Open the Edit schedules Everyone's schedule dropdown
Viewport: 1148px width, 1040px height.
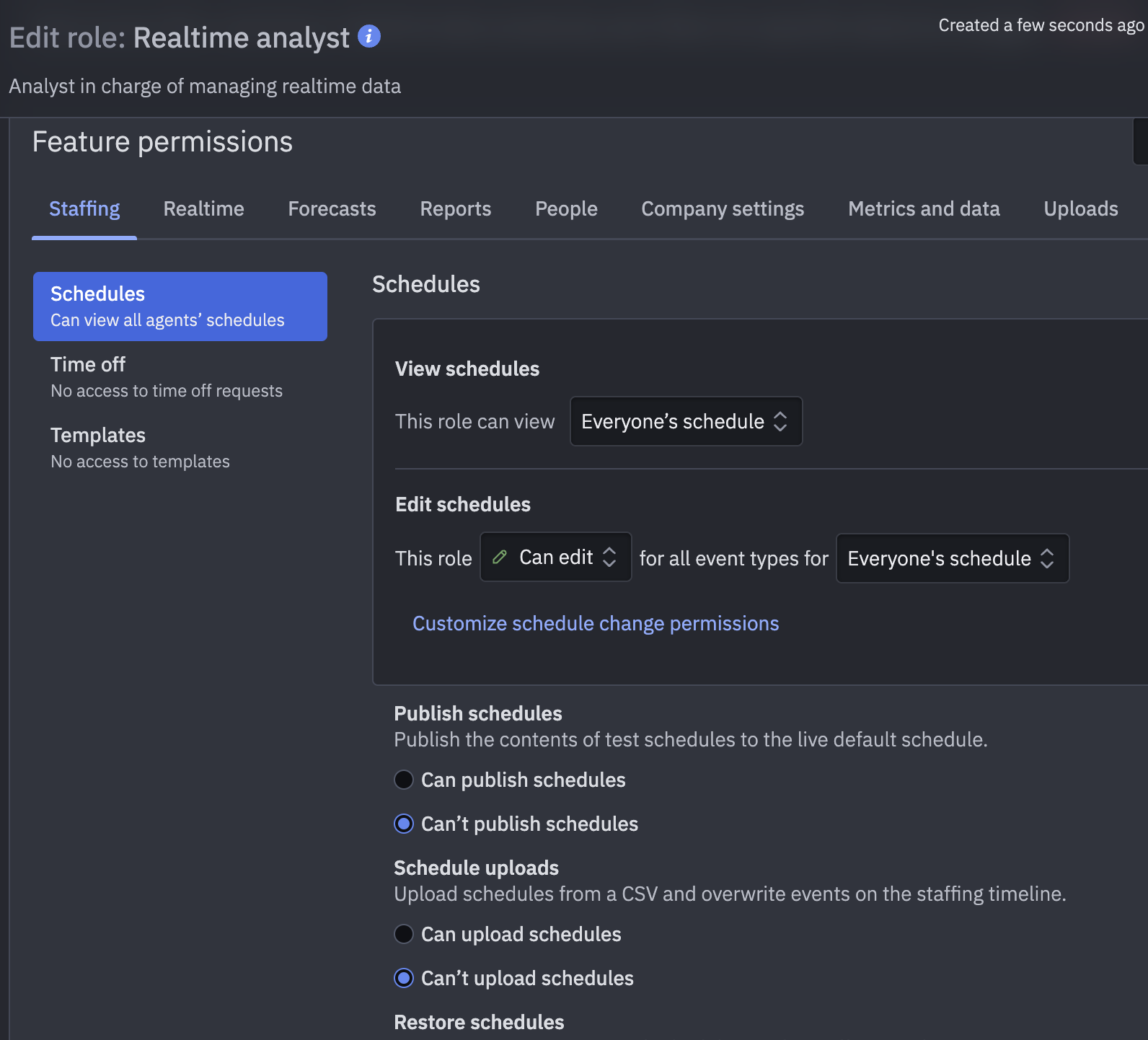point(953,558)
